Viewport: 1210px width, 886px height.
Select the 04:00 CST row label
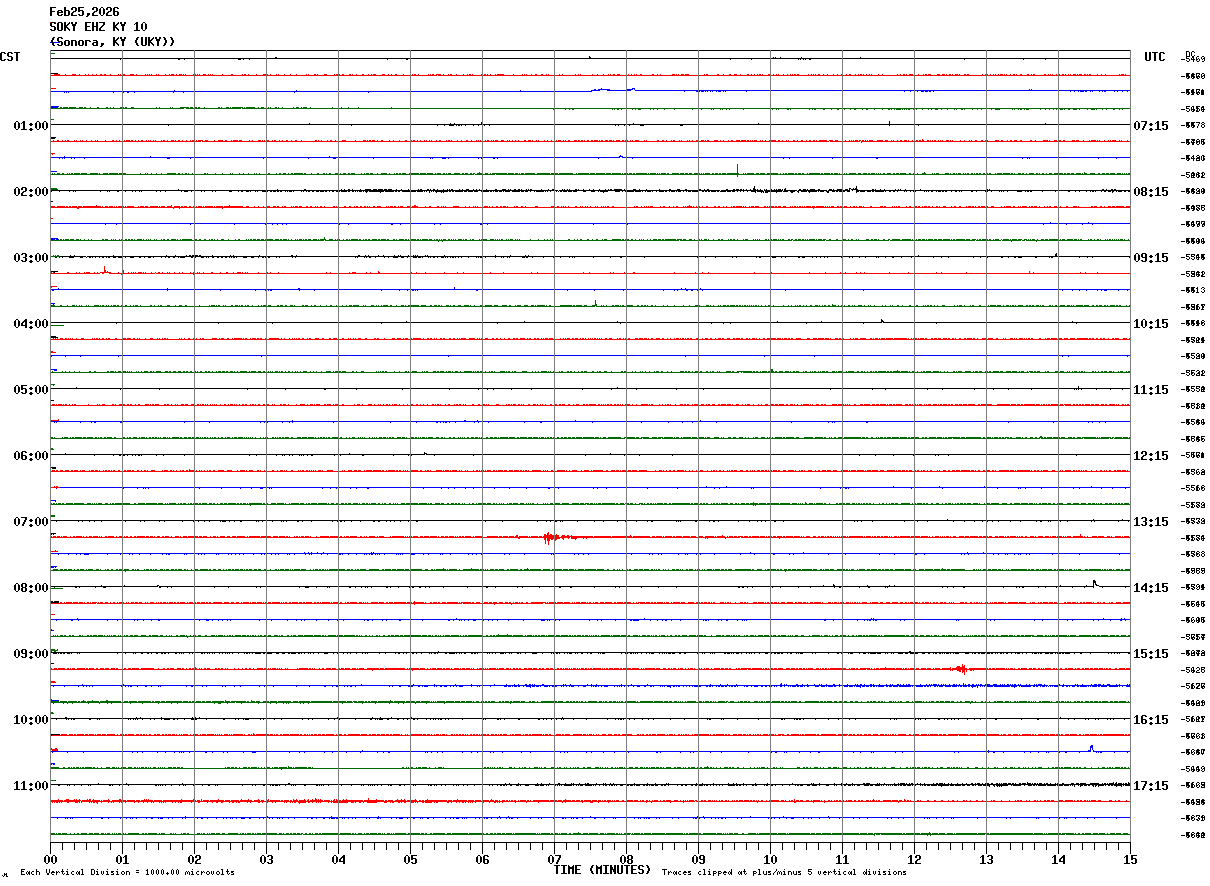[31, 323]
